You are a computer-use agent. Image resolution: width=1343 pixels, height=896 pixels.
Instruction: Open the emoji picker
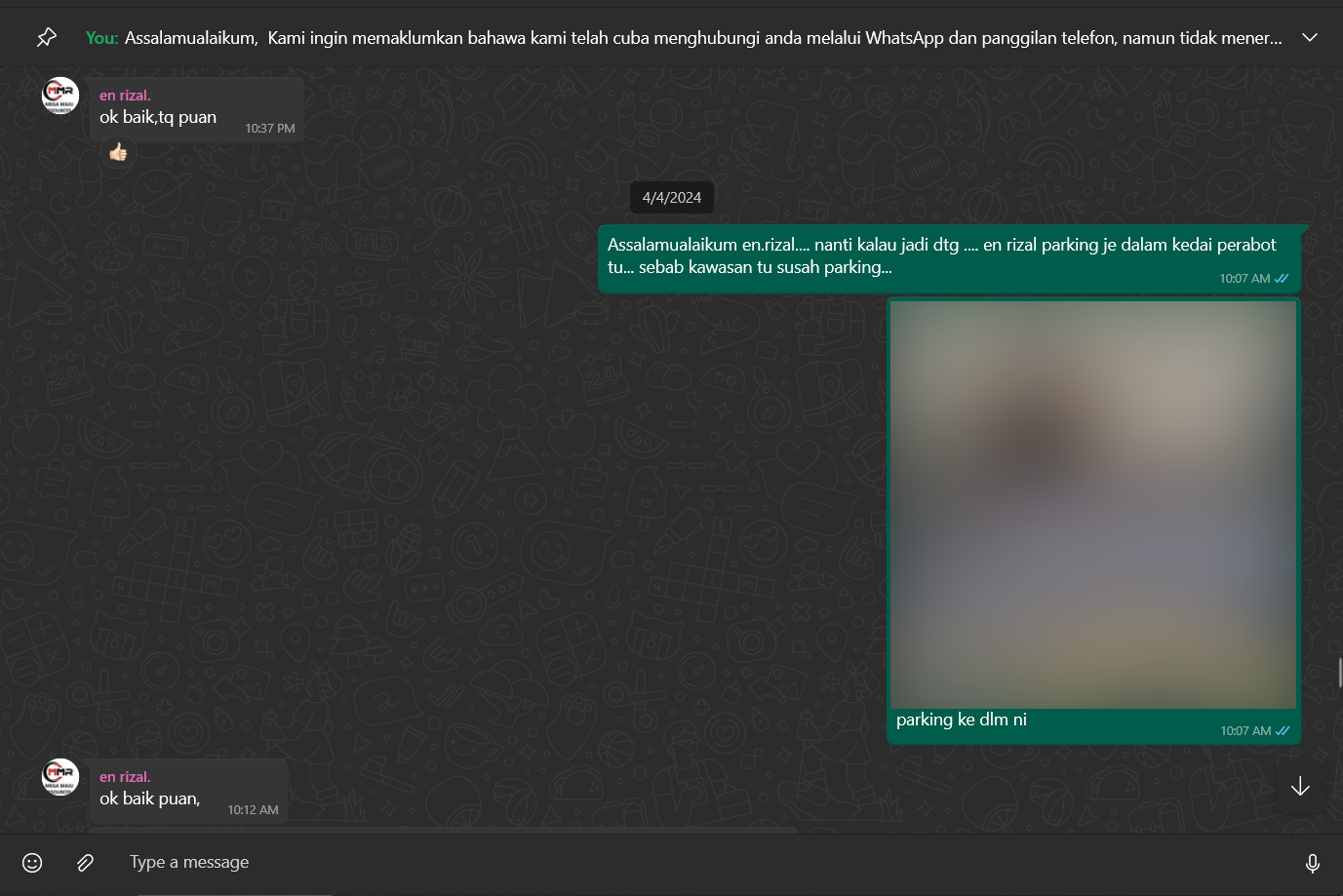click(x=32, y=863)
